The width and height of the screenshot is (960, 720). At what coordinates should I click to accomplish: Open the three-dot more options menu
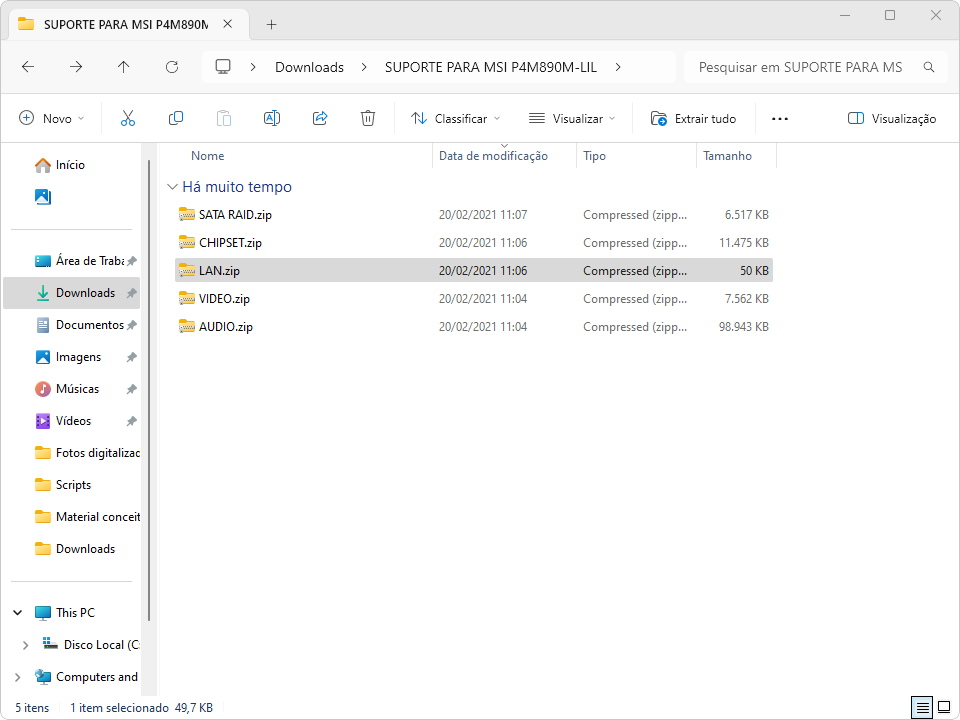pyautogui.click(x=779, y=119)
